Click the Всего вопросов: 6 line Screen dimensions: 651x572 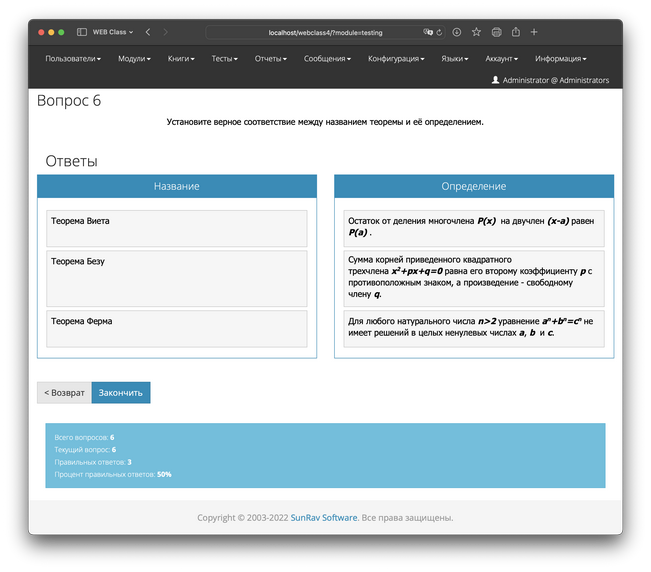pos(84,438)
